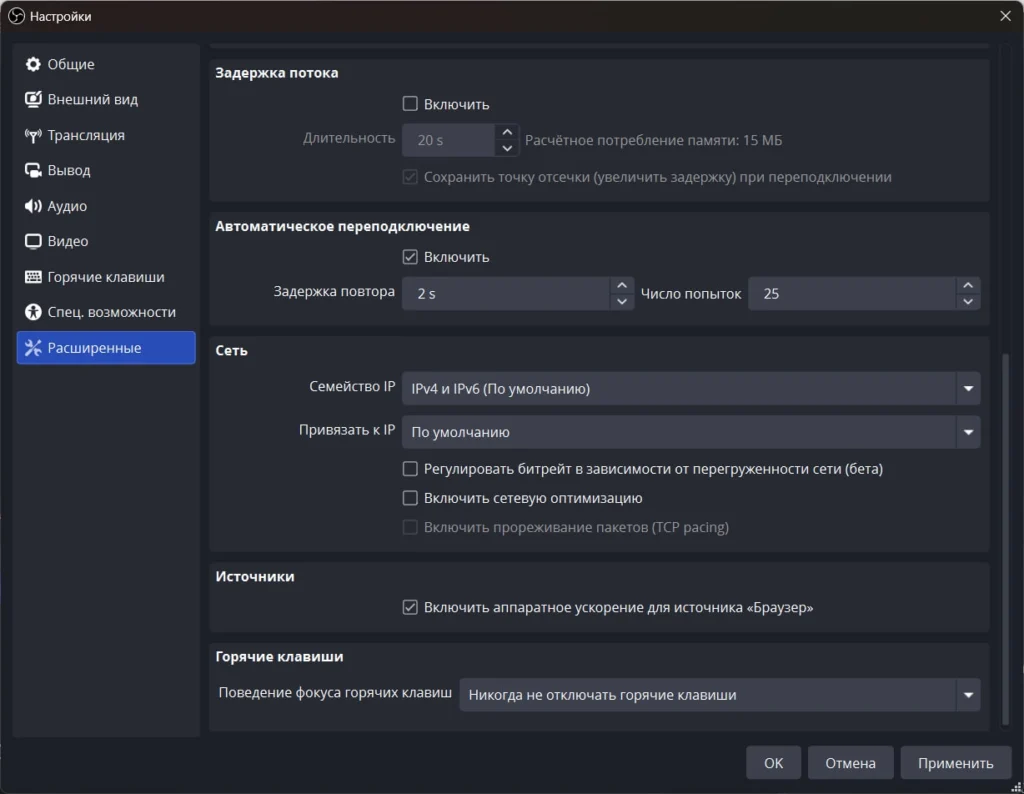
Task: Open the hotkey focus behavior dropdown
Action: [719, 695]
